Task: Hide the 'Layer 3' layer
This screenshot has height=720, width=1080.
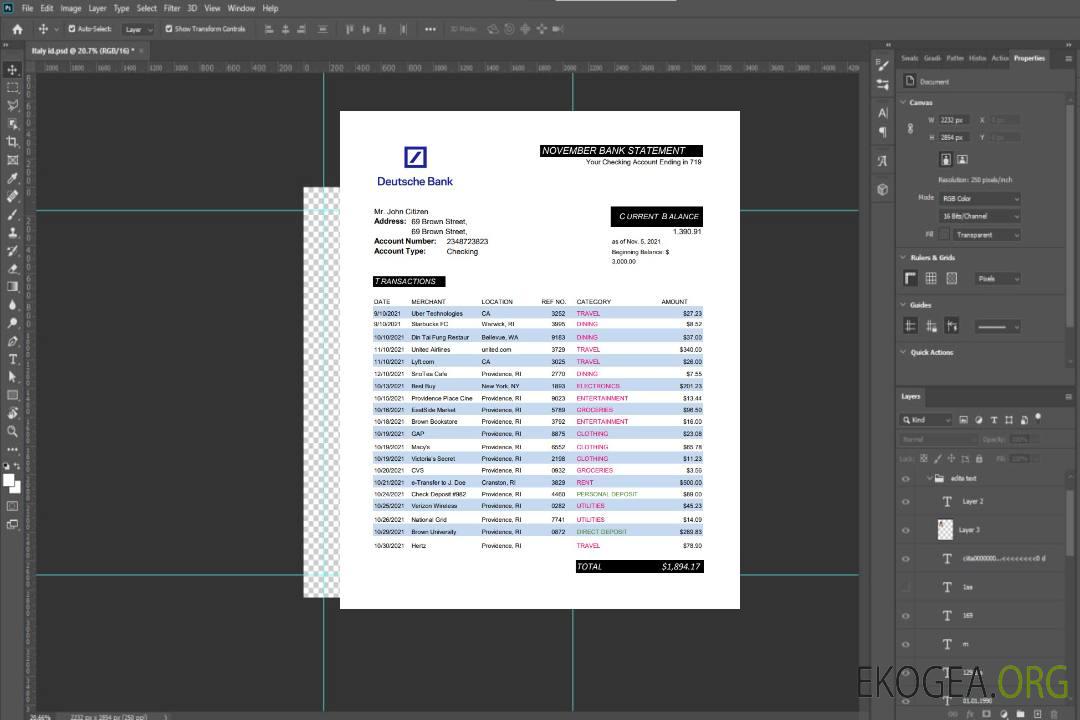Action: coord(906,531)
